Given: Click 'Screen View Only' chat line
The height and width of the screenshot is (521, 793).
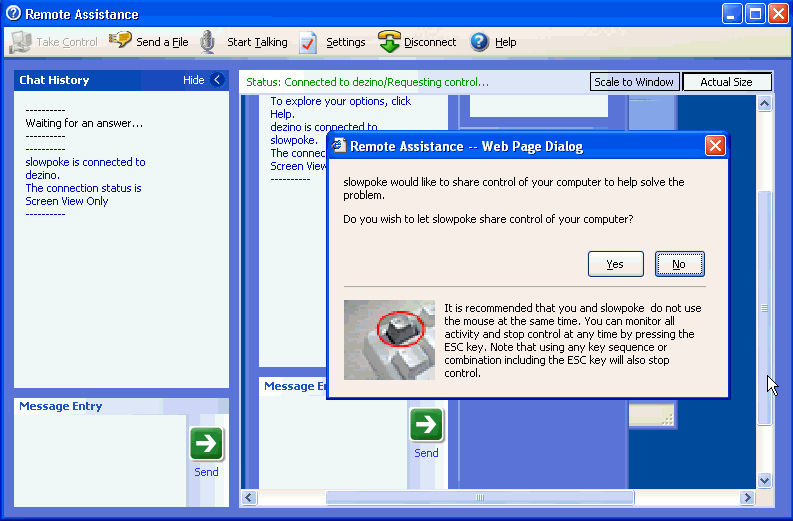Looking at the screenshot, I should [67, 201].
